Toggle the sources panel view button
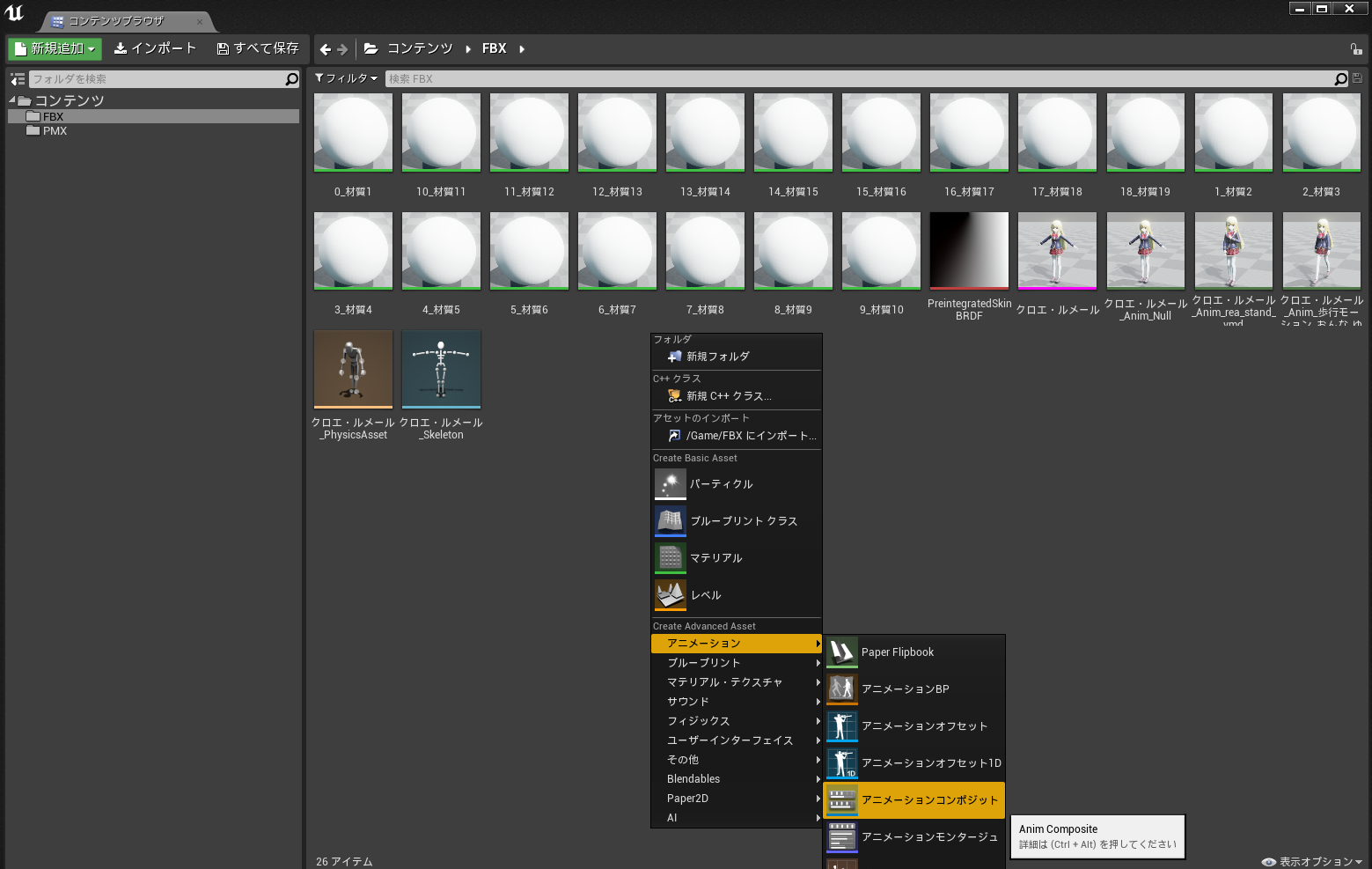The image size is (1372, 869). pyautogui.click(x=18, y=79)
